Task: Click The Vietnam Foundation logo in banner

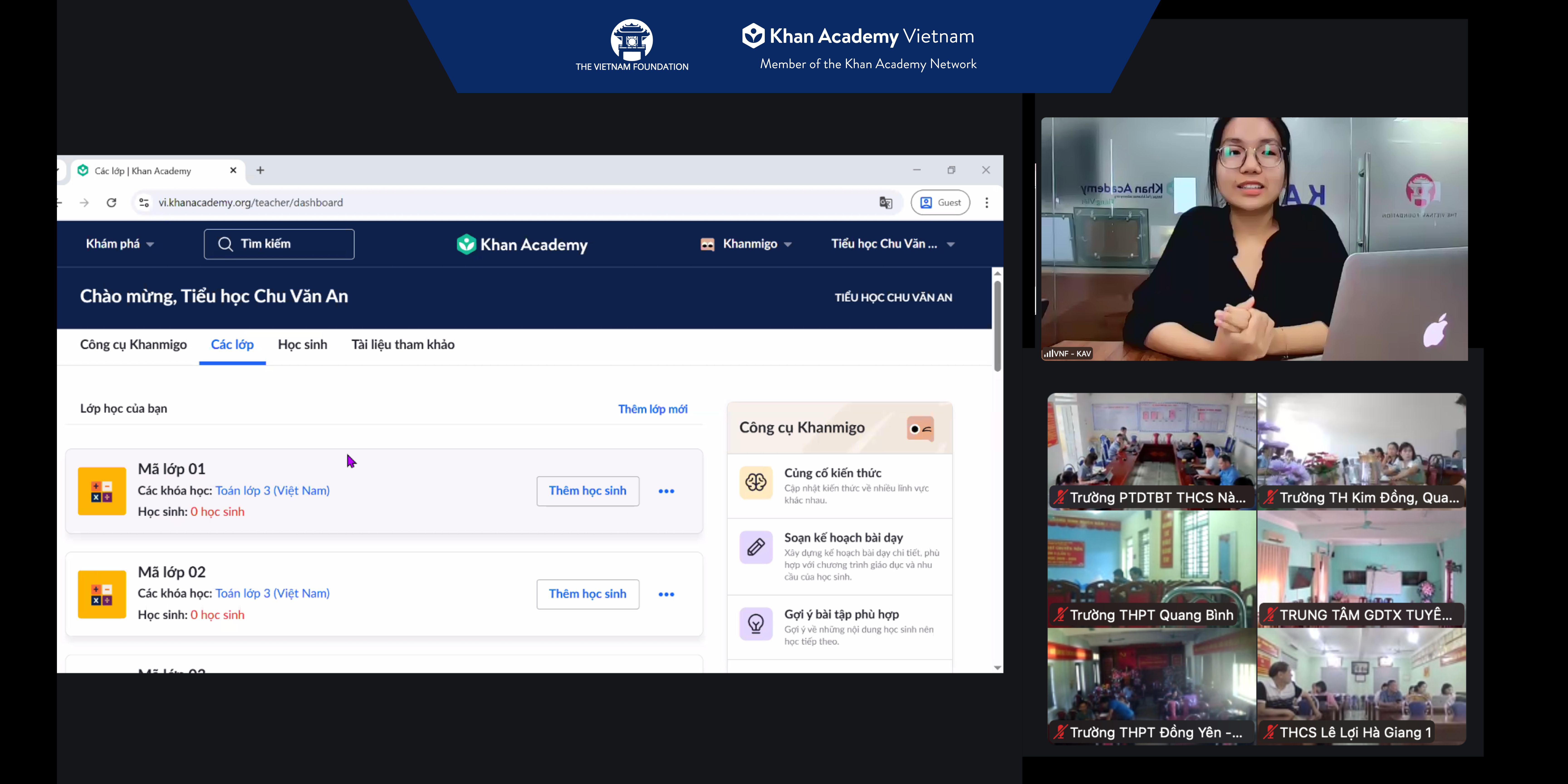Action: coord(632,45)
